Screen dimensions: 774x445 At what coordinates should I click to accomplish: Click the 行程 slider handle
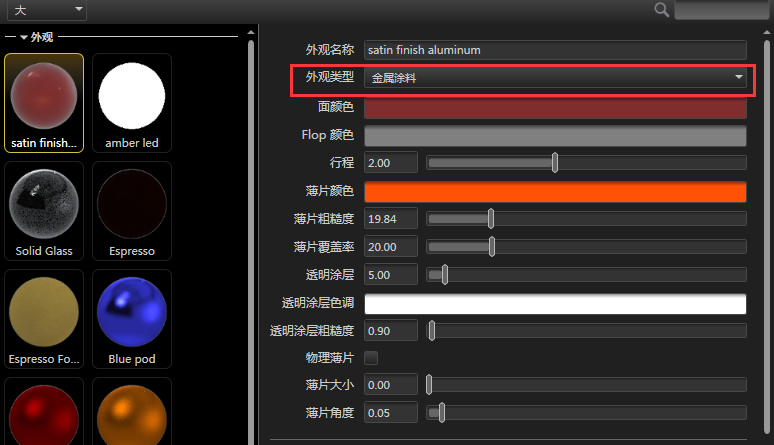555,163
